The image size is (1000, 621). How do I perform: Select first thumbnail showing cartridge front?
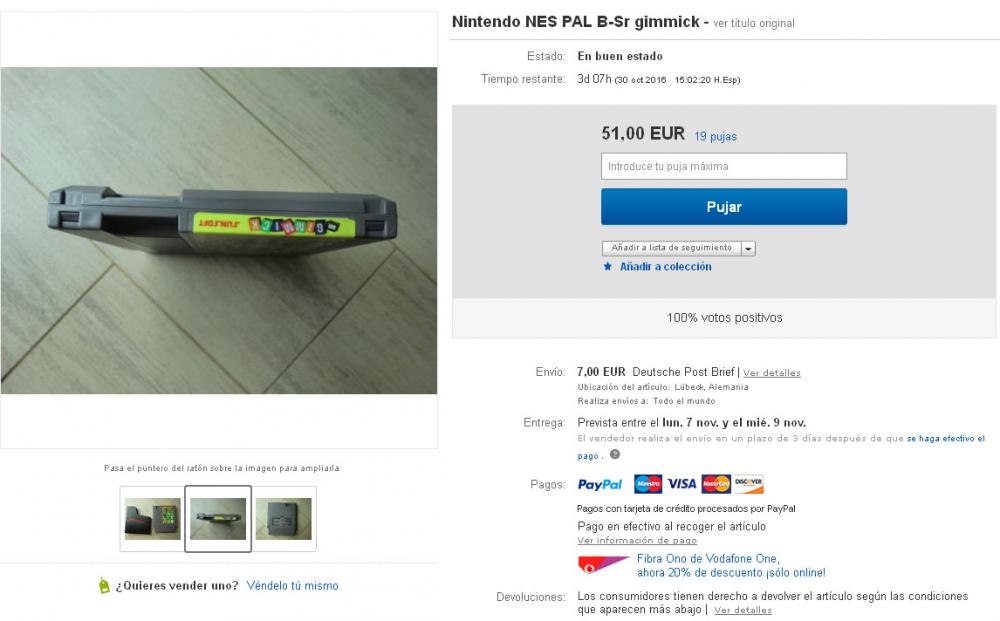pyautogui.click(x=152, y=519)
